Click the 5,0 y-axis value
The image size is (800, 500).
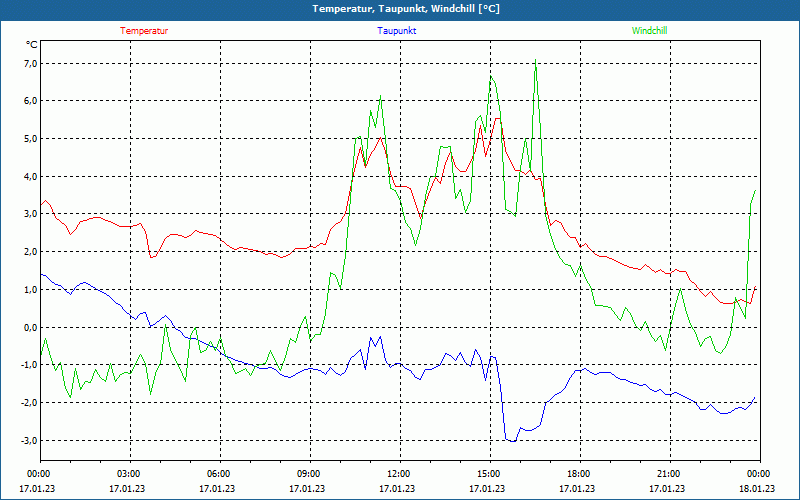tap(29, 139)
